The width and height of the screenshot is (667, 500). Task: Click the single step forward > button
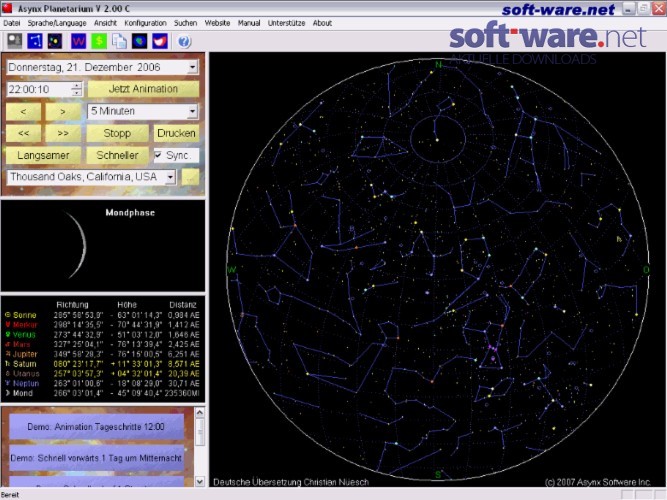point(63,111)
